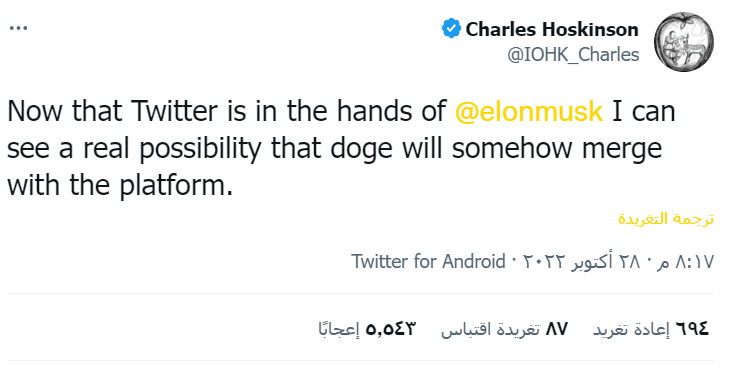
Task: Open the three-dot more options menu
Action: [19, 28]
